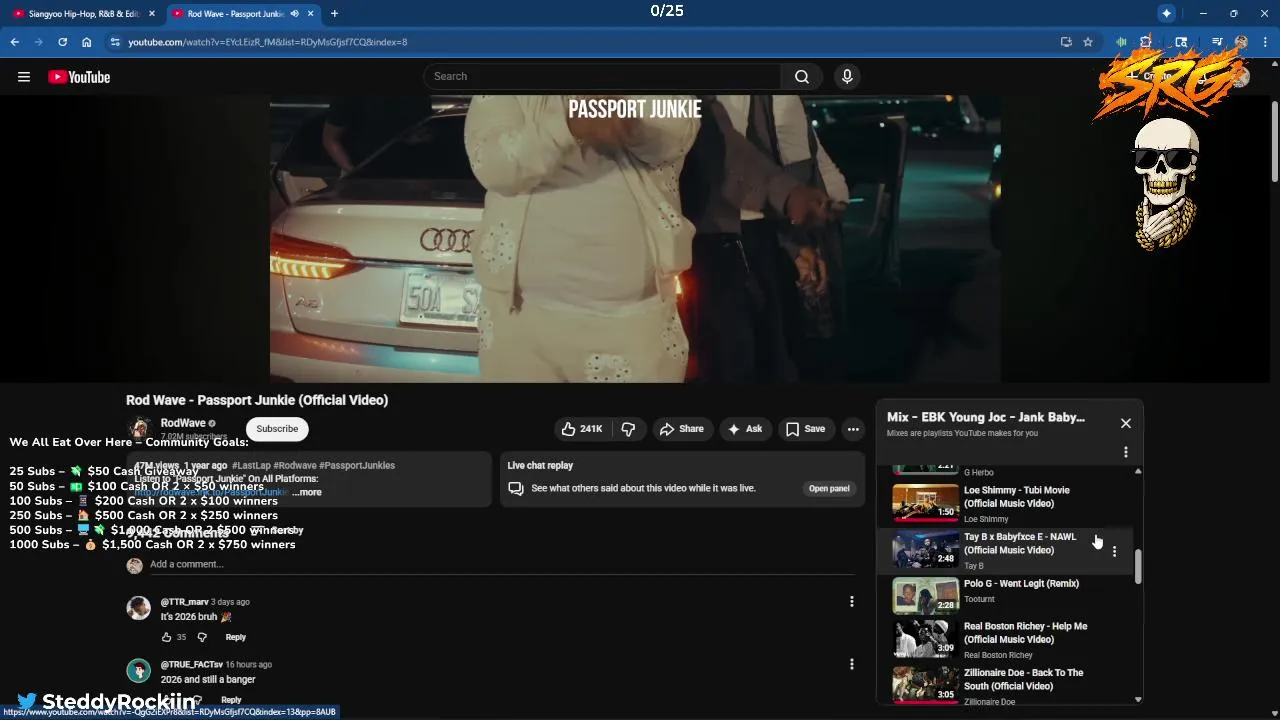Open the #PassportJunkies hashtag
This screenshot has height=720, width=1280.
[x=357, y=465]
